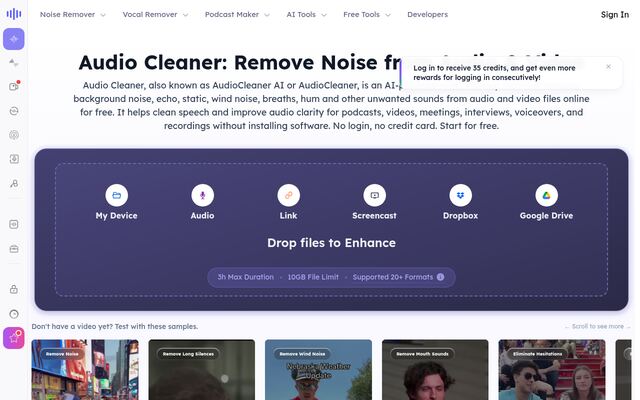Start Screencast recording icon
This screenshot has height=400, width=640.
374,196
